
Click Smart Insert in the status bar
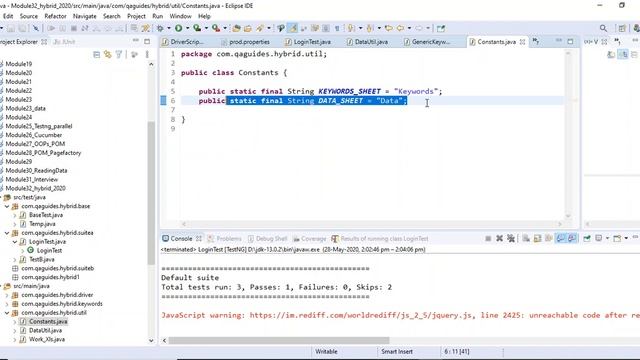pyautogui.click(x=397, y=351)
